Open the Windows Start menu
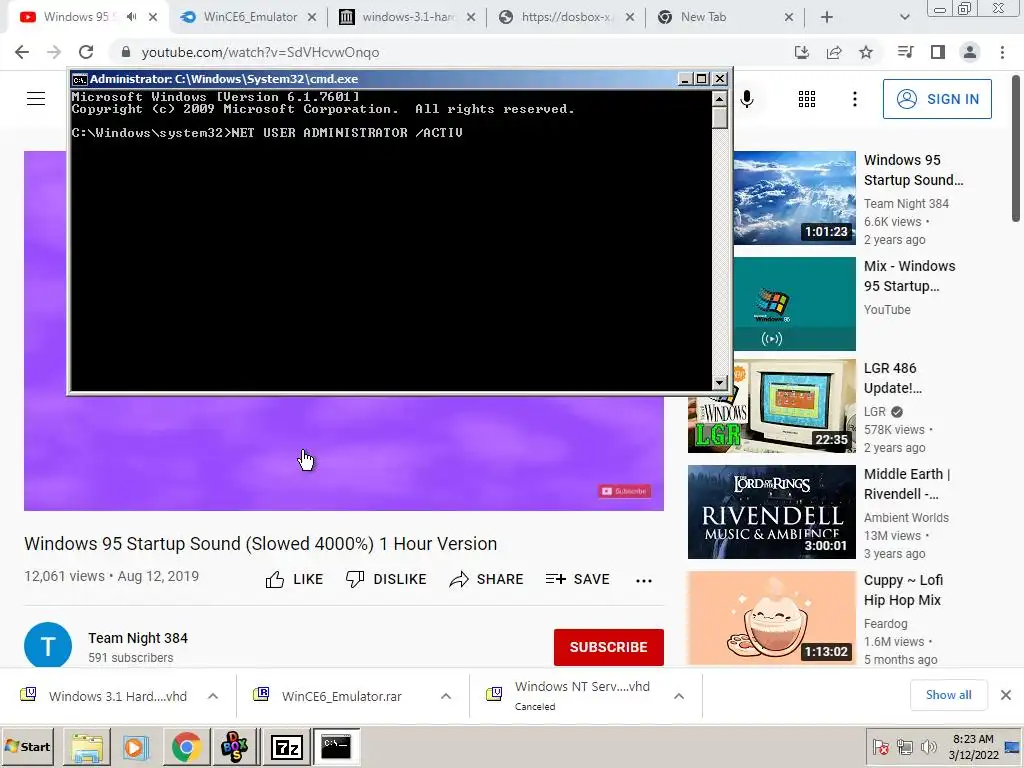Viewport: 1024px width, 768px height. coord(28,746)
